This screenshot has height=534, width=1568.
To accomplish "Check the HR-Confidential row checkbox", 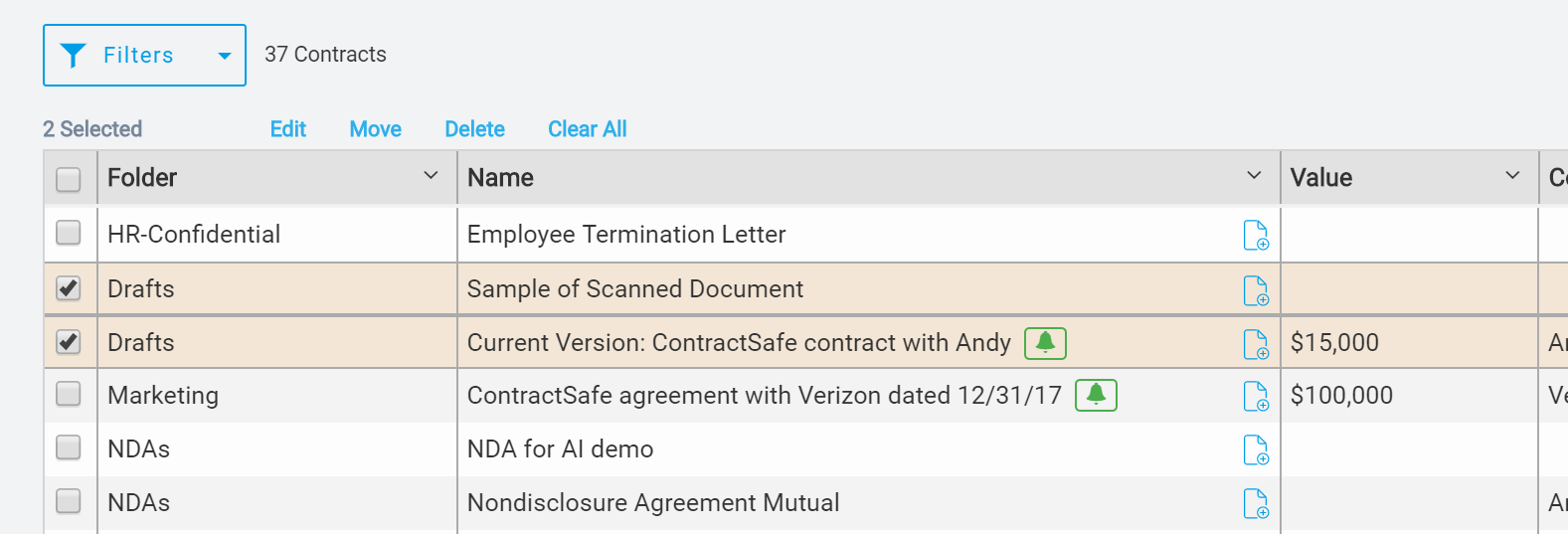I will coord(68,233).
